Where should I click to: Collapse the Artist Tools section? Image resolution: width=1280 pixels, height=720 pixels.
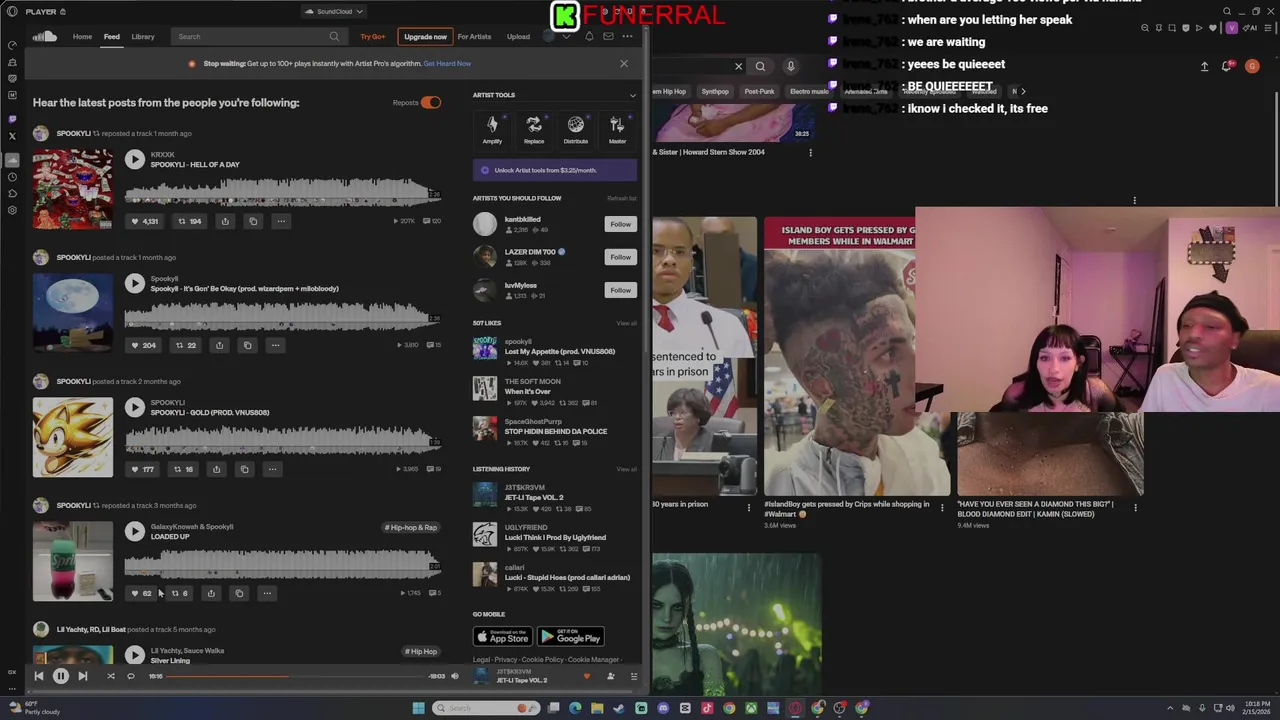(632, 95)
